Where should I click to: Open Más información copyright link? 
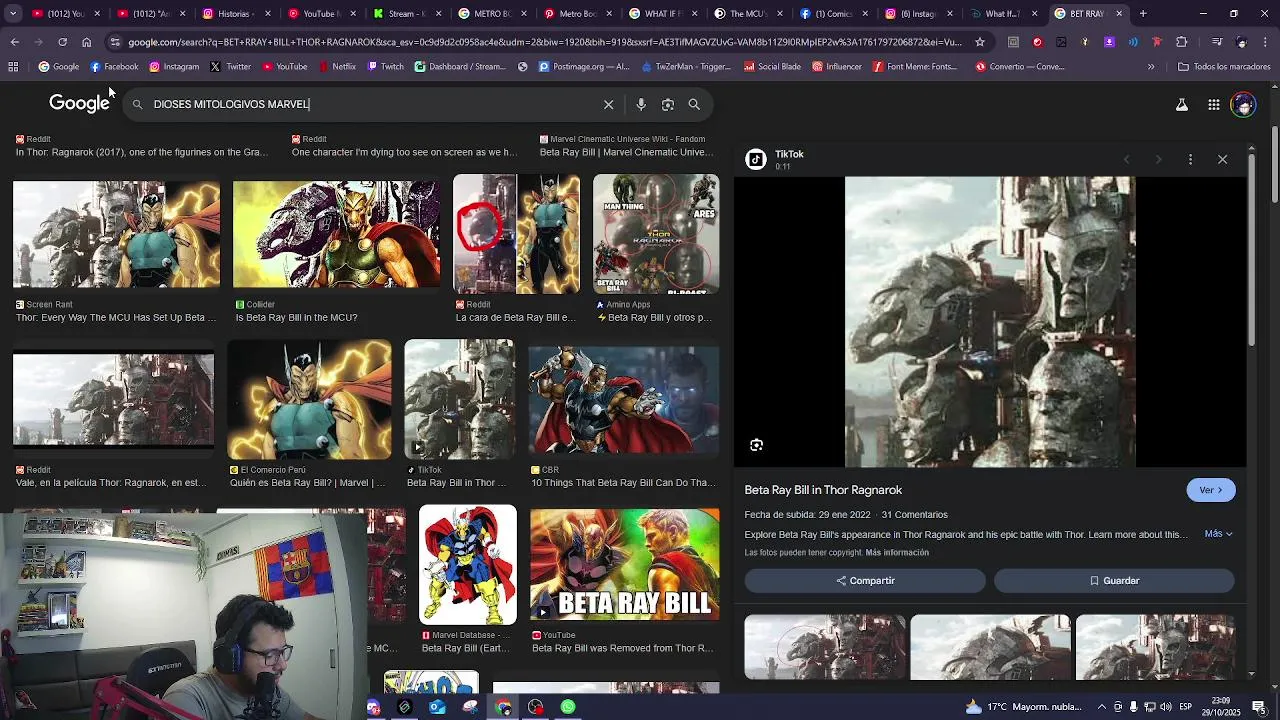tap(897, 553)
